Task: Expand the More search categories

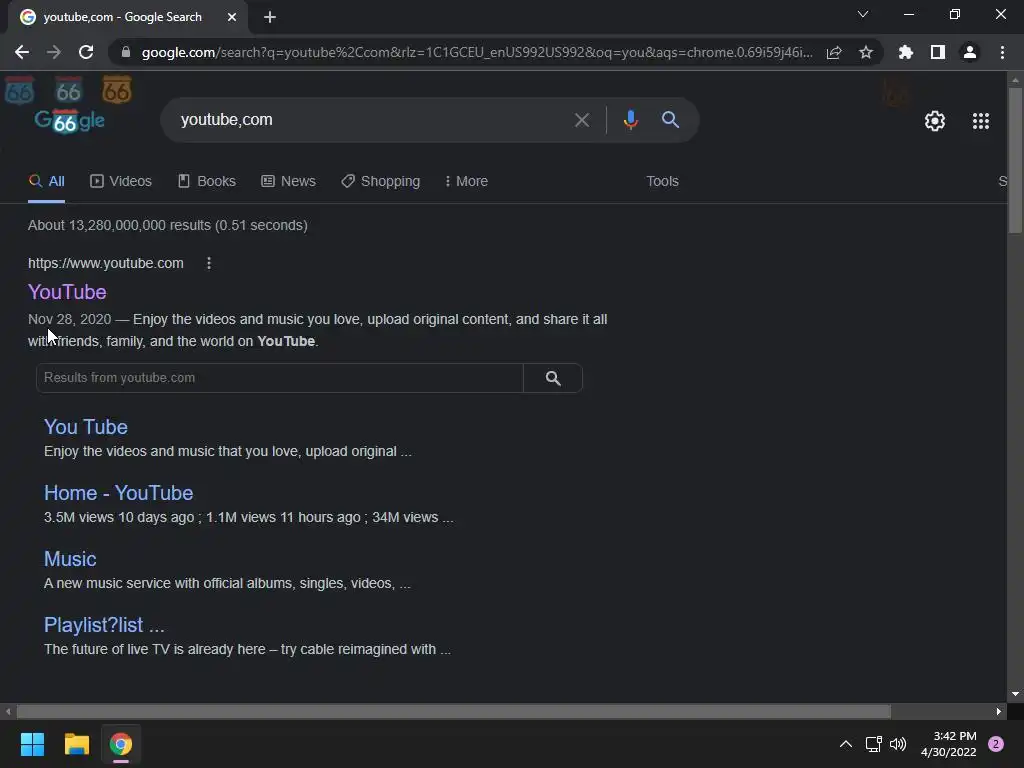Action: [466, 181]
